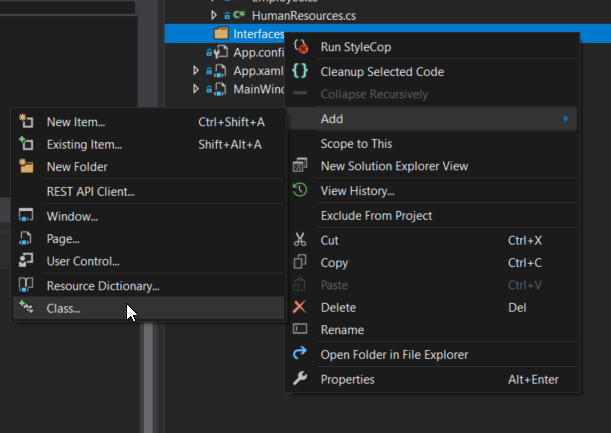Choose Scope to This option

(x=354, y=143)
